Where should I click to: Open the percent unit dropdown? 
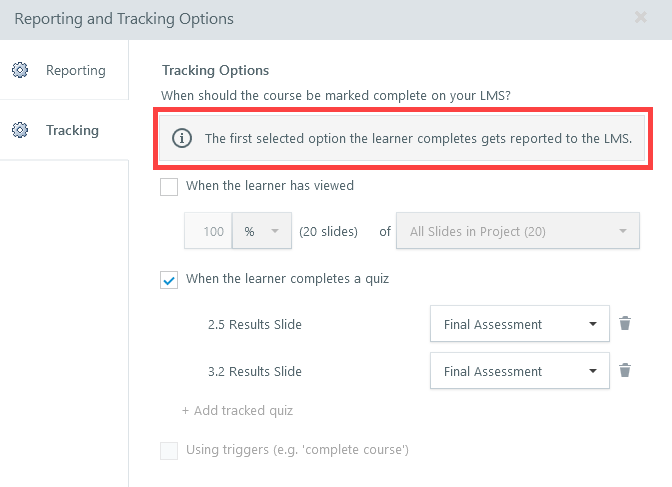(x=262, y=232)
